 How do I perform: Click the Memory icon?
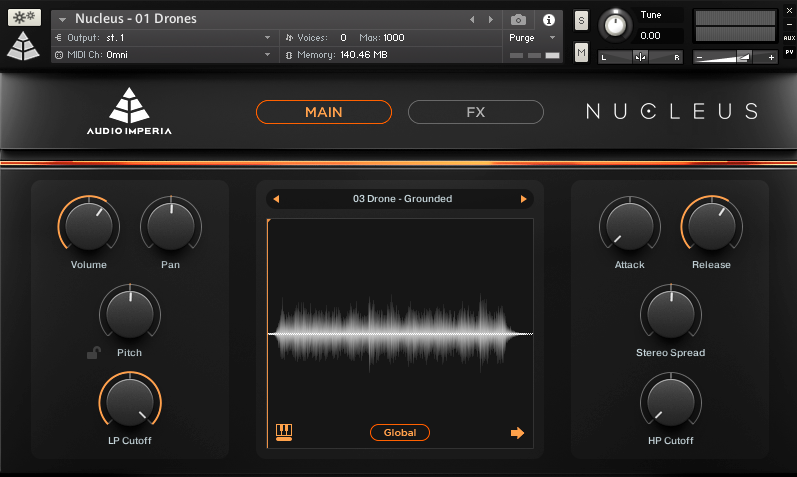click(x=289, y=55)
